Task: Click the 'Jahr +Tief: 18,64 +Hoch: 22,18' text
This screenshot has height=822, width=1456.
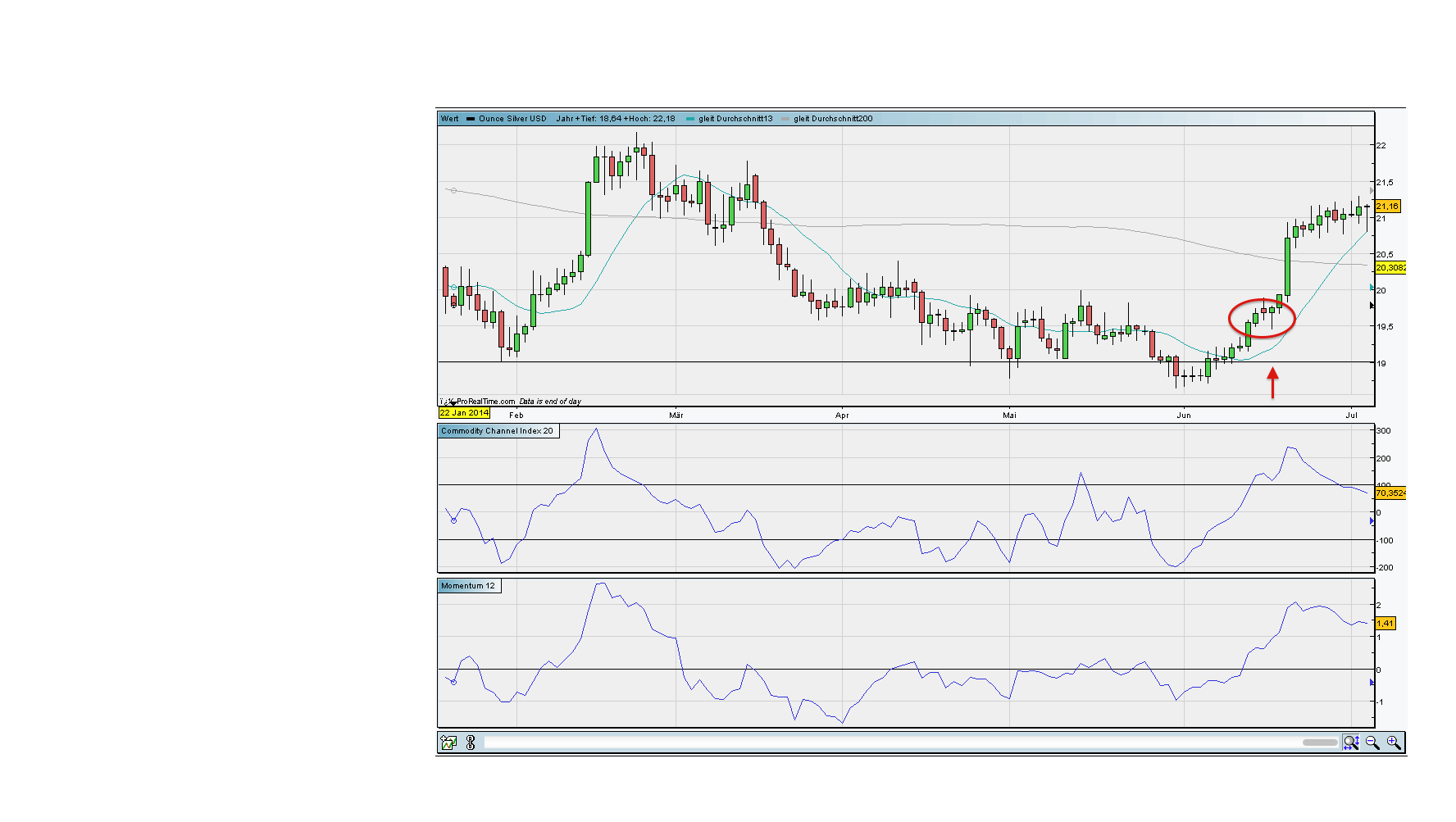Action: [x=616, y=119]
